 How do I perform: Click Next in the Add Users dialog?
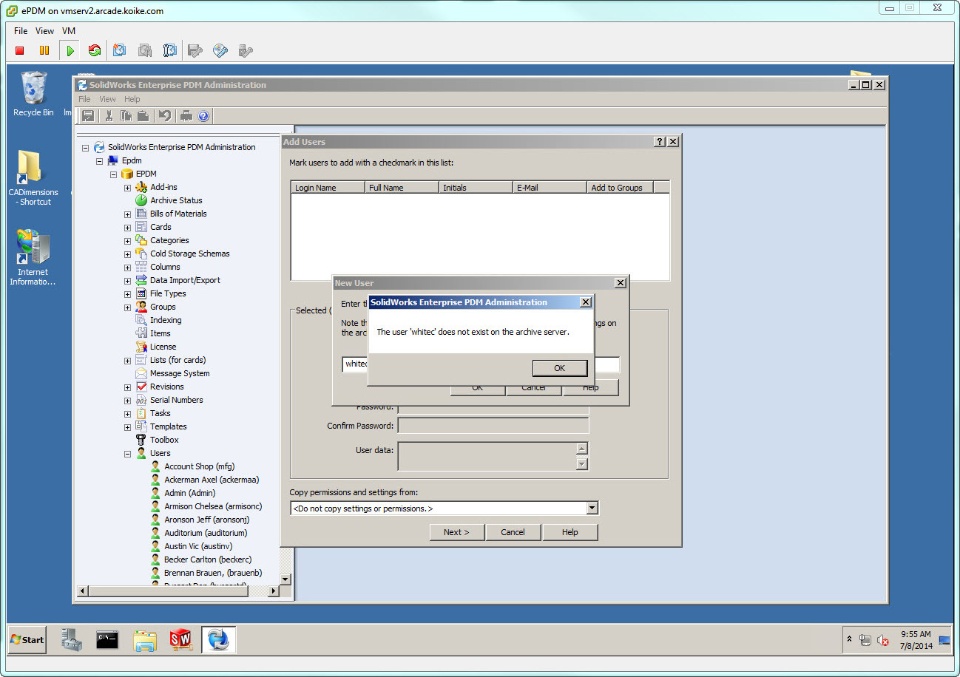pos(456,532)
